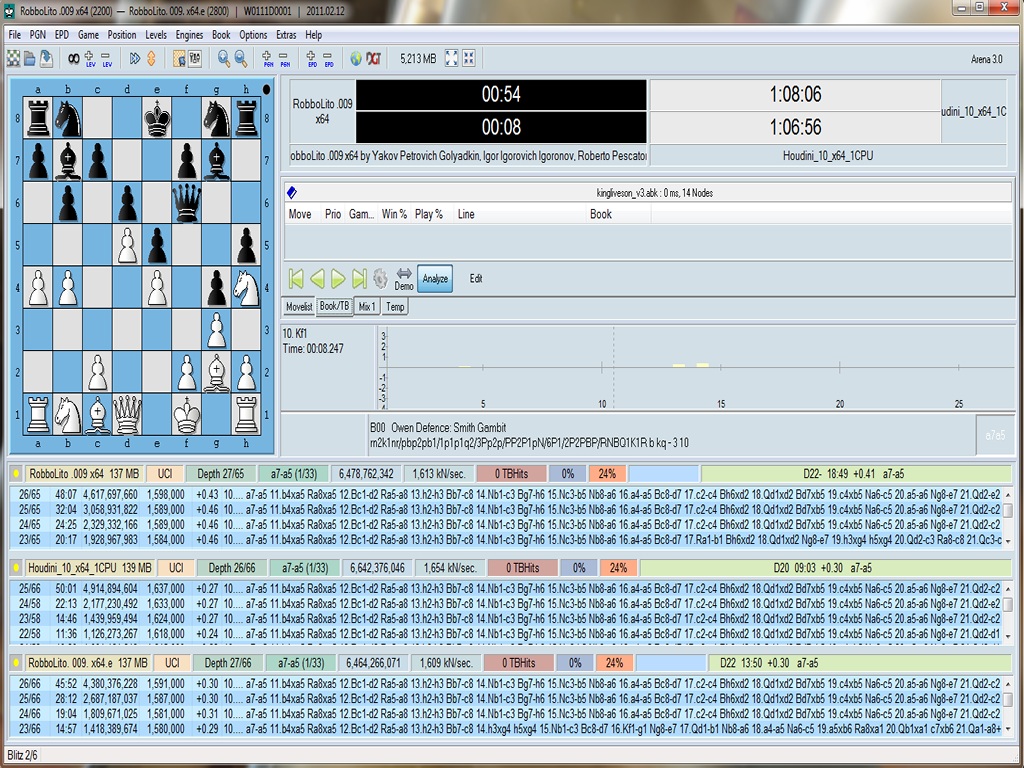Click the expand-arrows fullscreen icon
This screenshot has height=768, width=1024.
click(451, 58)
